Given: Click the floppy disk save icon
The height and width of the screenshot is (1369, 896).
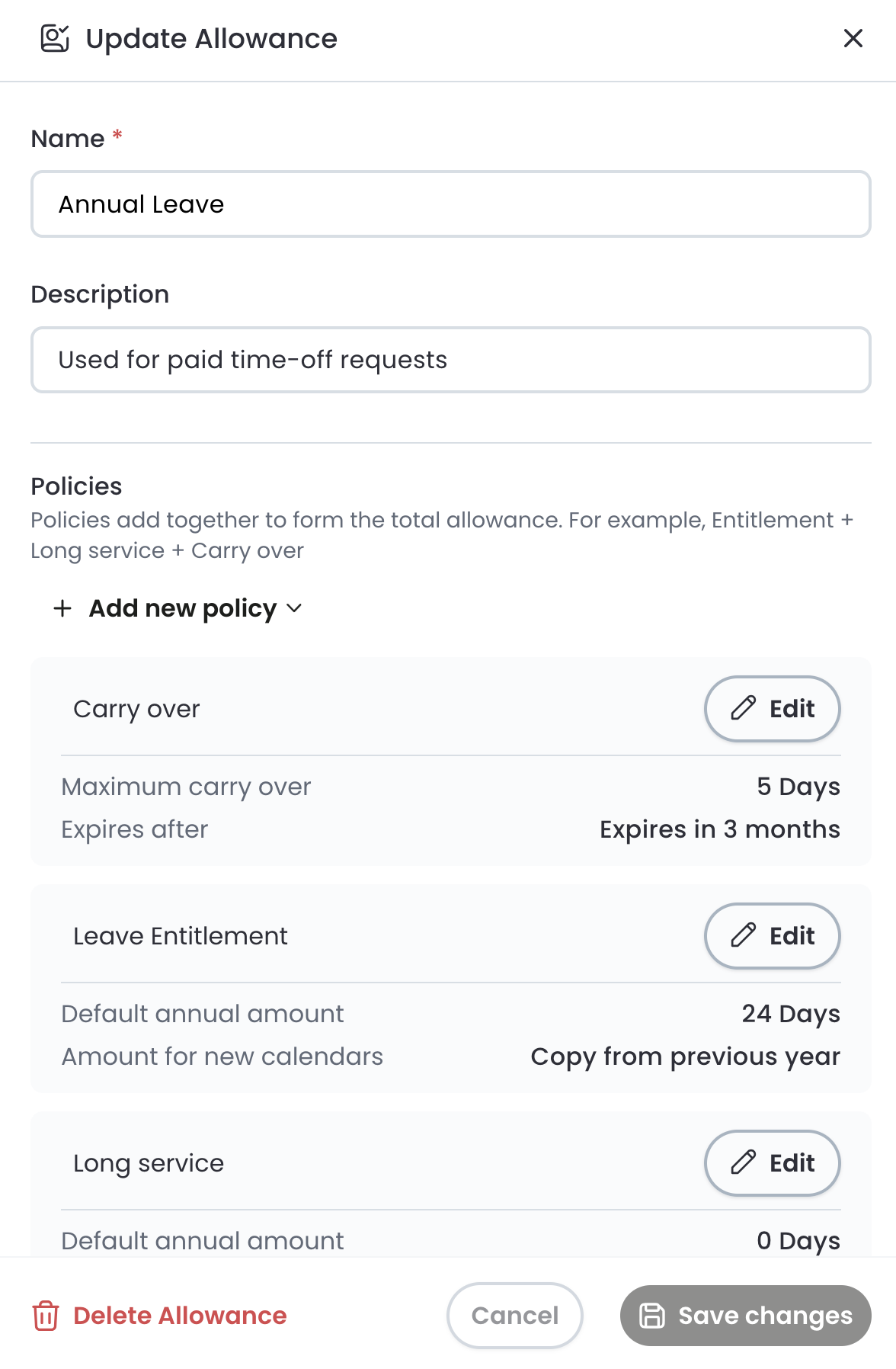Looking at the screenshot, I should [x=651, y=1316].
